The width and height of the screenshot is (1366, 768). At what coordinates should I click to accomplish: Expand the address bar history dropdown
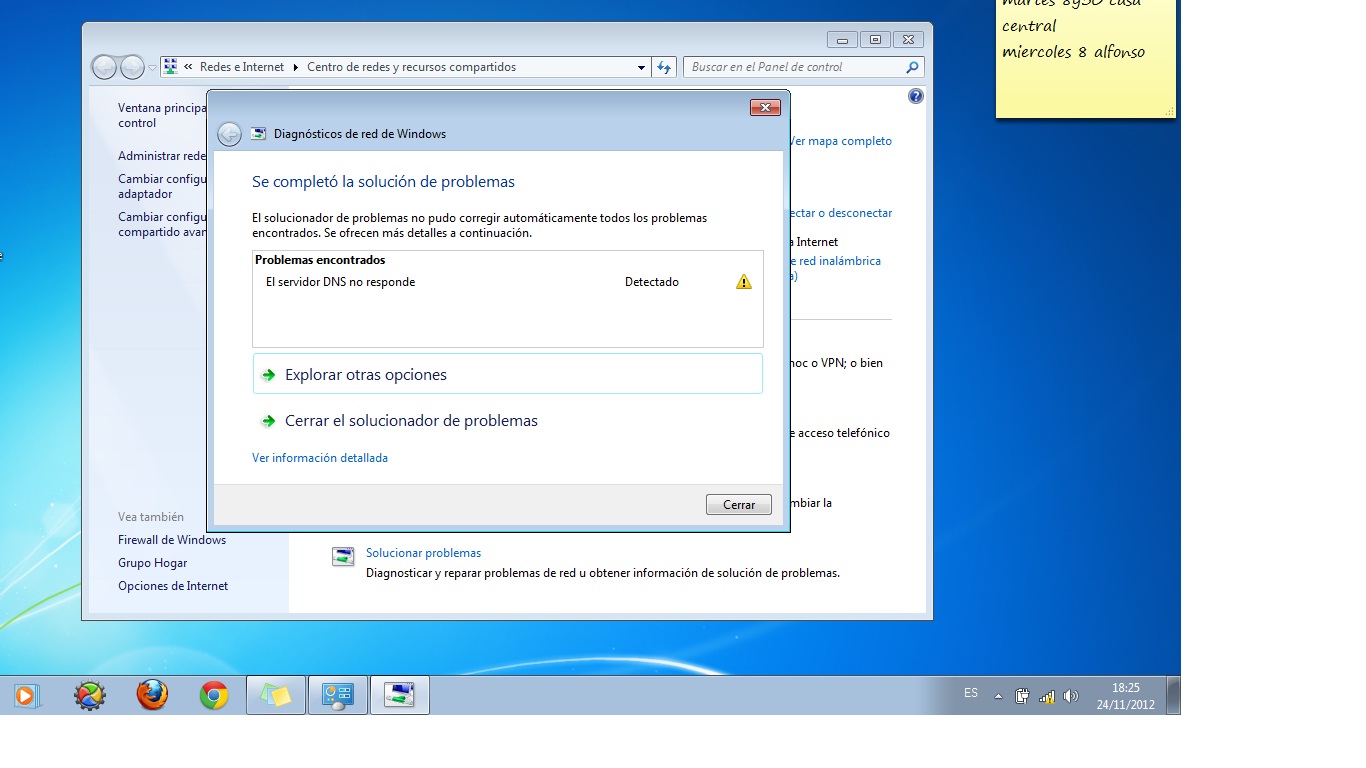641,67
